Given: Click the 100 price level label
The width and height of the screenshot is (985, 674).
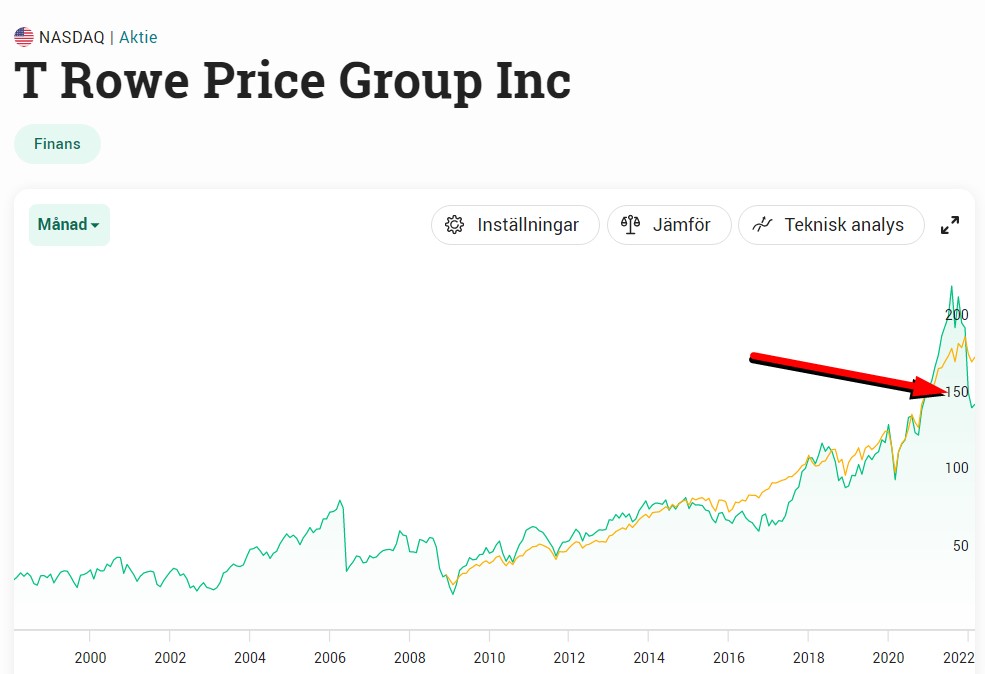Looking at the screenshot, I should 957,469.
